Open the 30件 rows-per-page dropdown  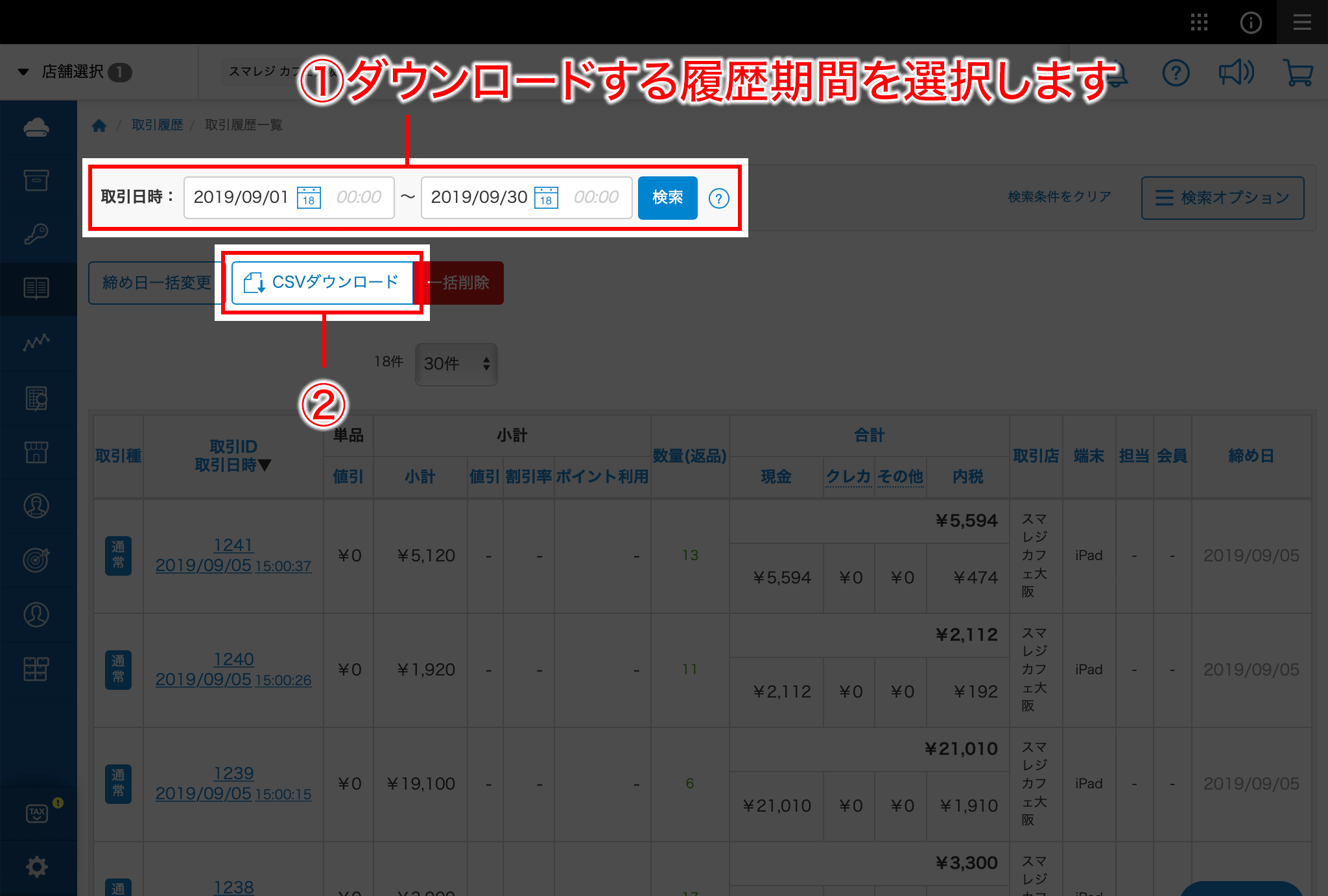click(456, 364)
